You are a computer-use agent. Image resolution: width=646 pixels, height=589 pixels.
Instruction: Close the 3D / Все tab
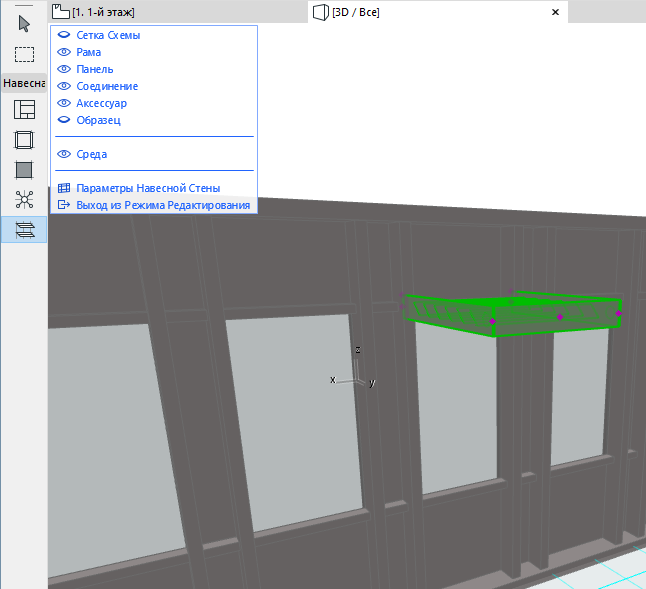[555, 12]
